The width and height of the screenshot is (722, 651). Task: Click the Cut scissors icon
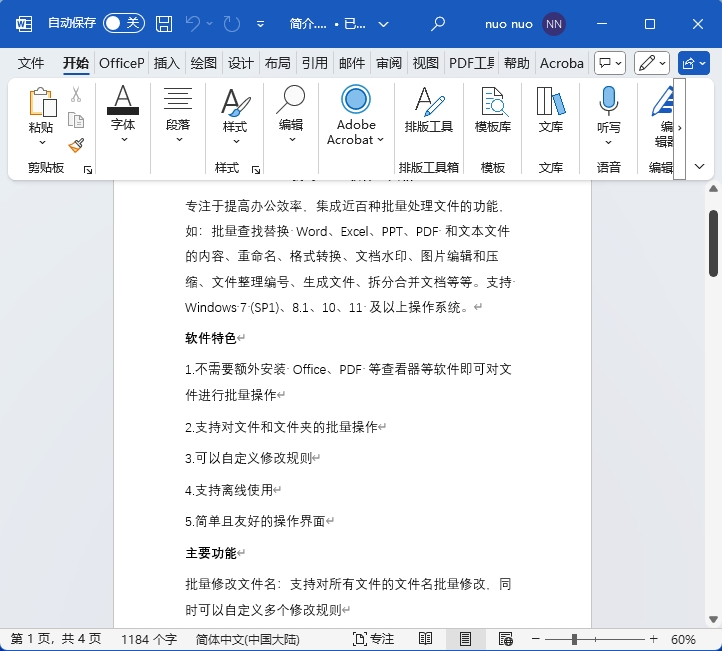click(x=76, y=94)
